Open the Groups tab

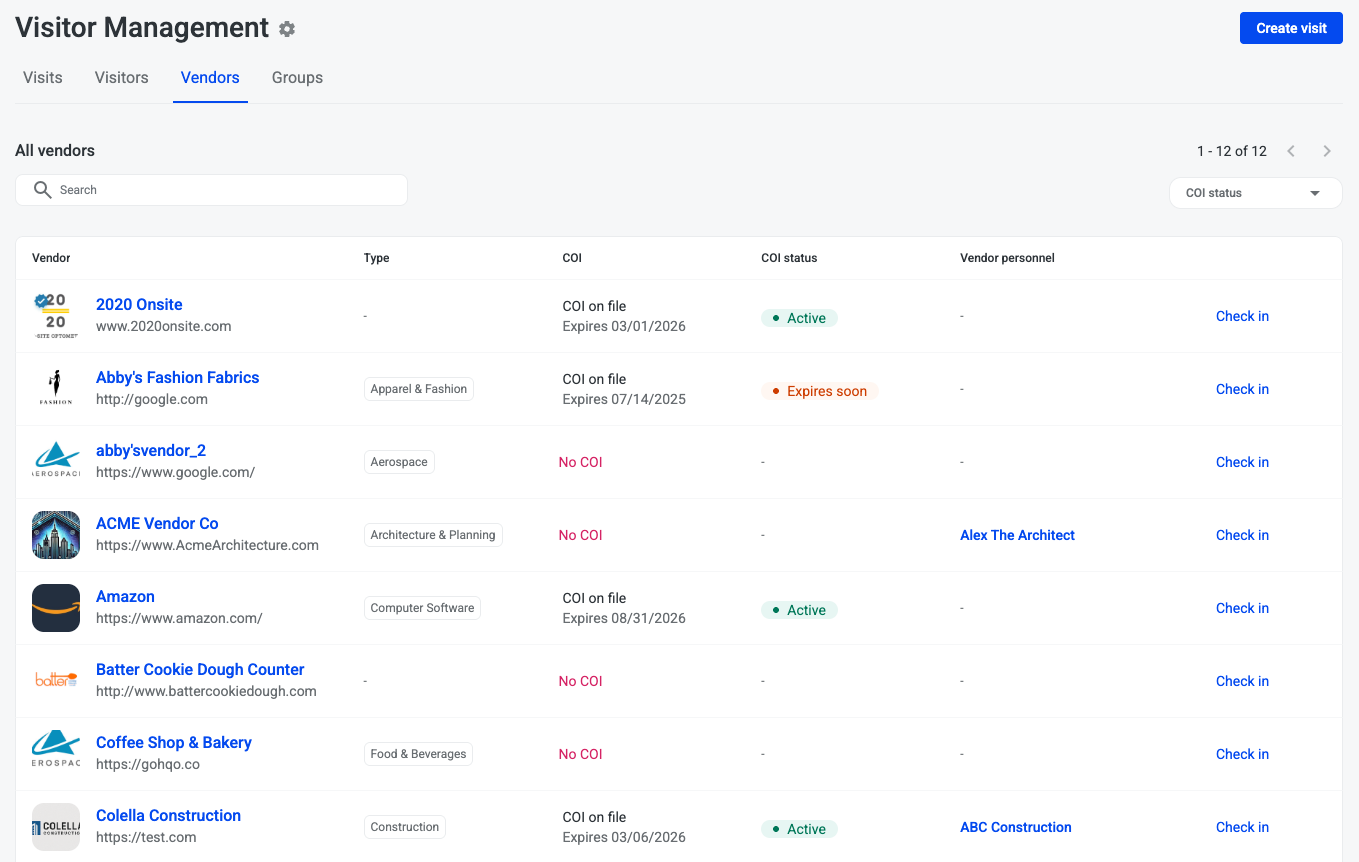pos(297,78)
